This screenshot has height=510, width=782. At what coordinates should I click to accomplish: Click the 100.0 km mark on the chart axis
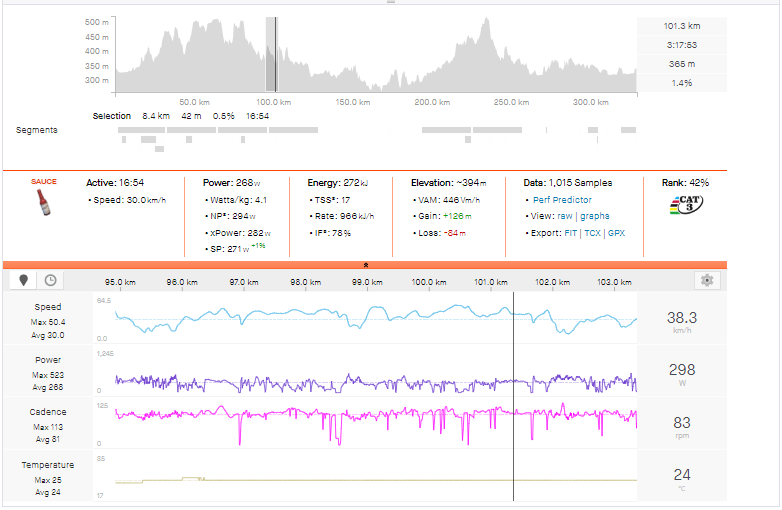(429, 283)
